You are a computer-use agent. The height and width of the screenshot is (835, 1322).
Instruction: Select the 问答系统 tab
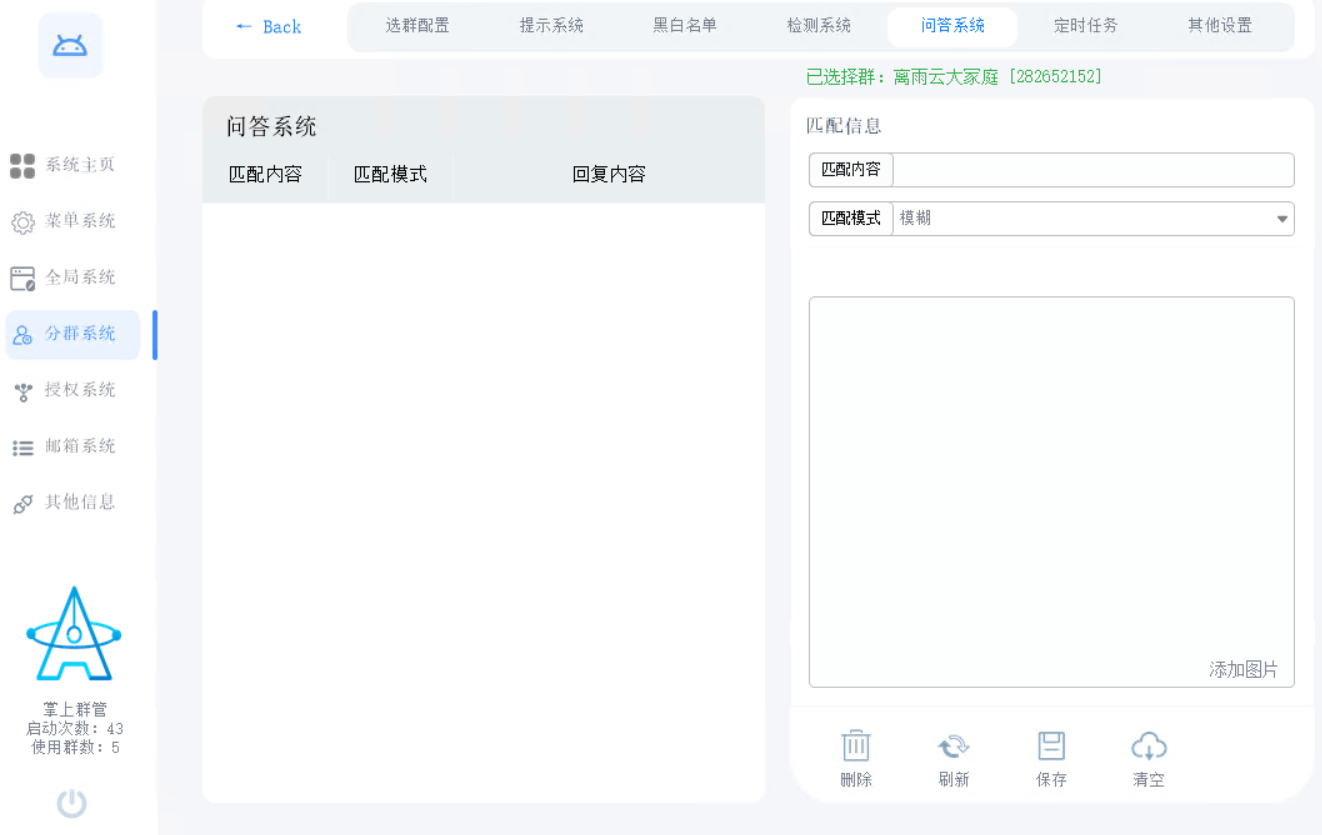953,26
